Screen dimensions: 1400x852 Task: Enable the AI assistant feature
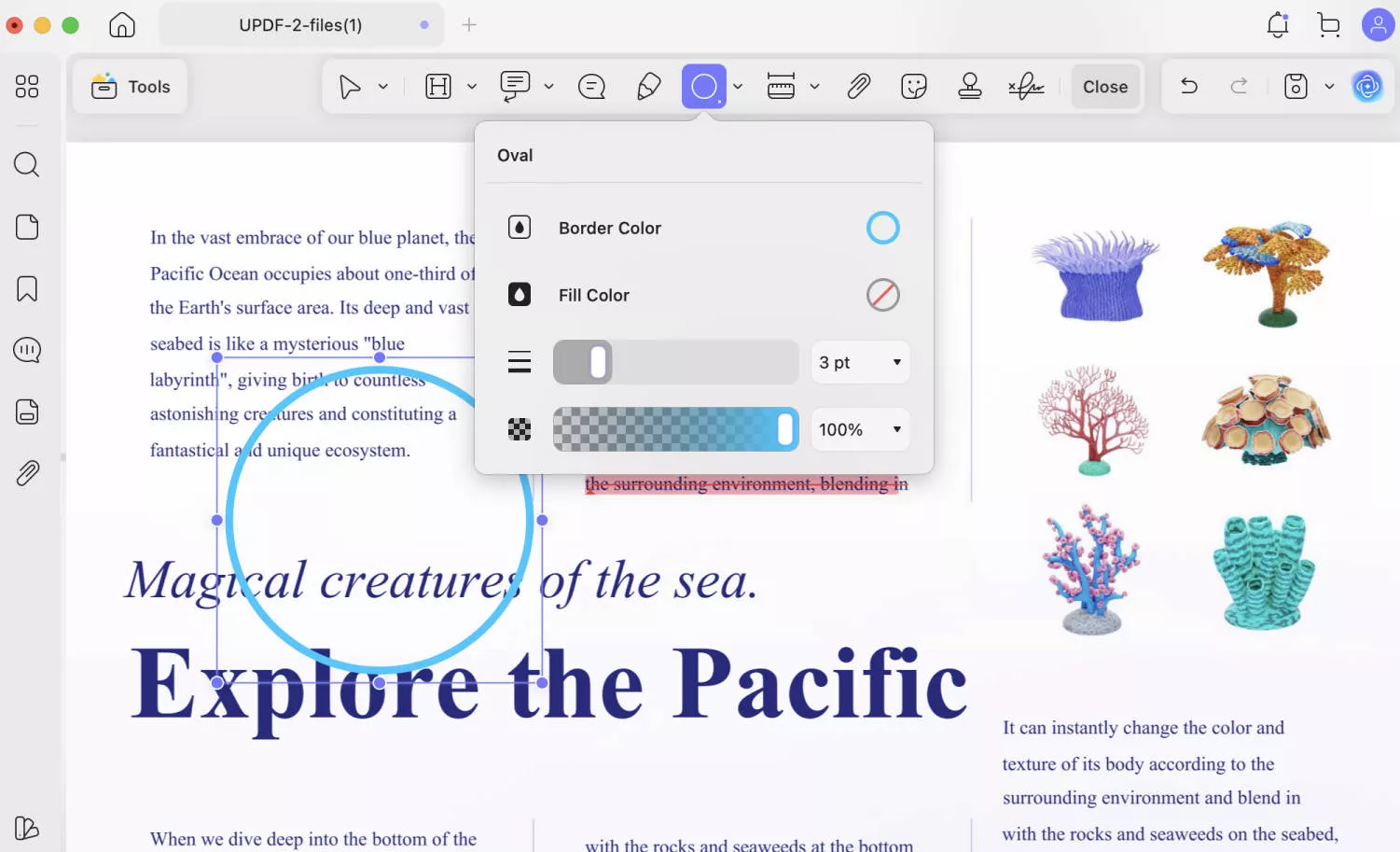click(1367, 87)
